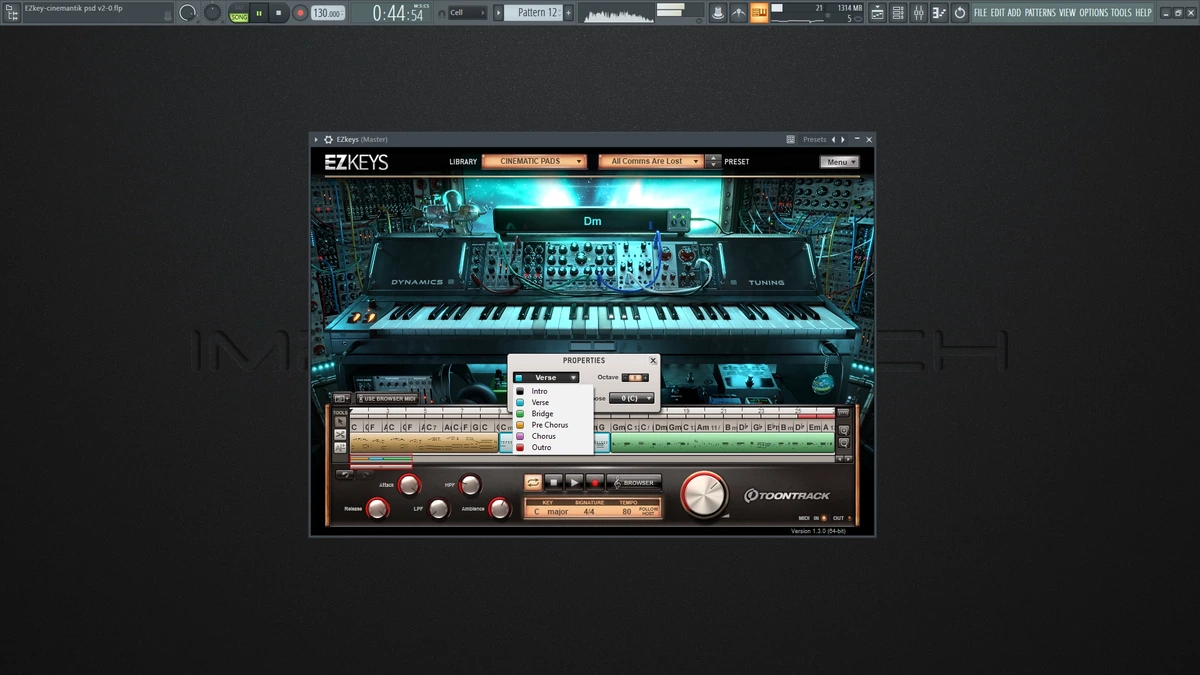Viewport: 1200px width, 675px height.
Task: Close the Properties popup
Action: pos(653,361)
